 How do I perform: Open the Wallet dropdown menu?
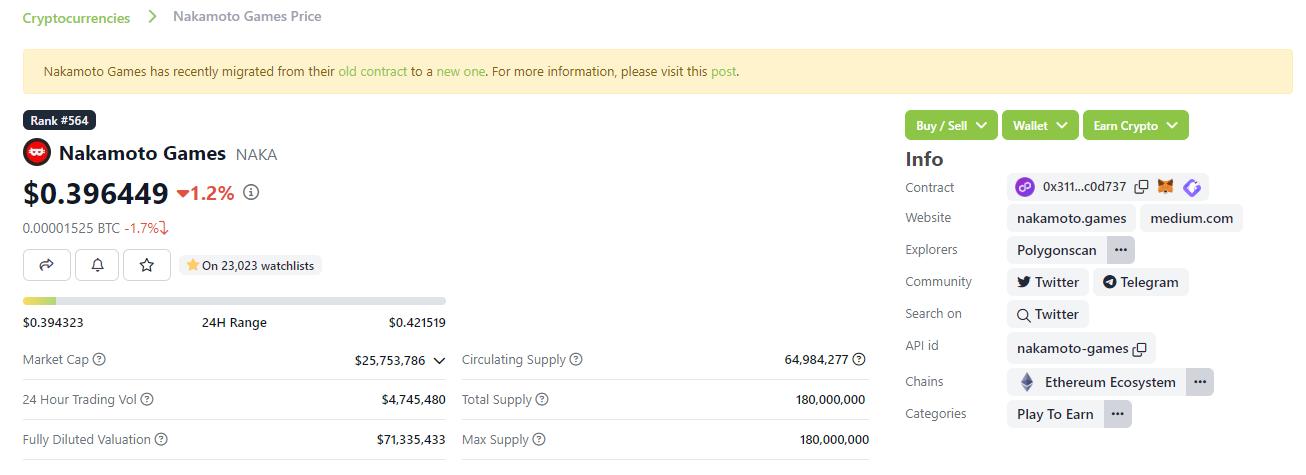pyautogui.click(x=1040, y=125)
